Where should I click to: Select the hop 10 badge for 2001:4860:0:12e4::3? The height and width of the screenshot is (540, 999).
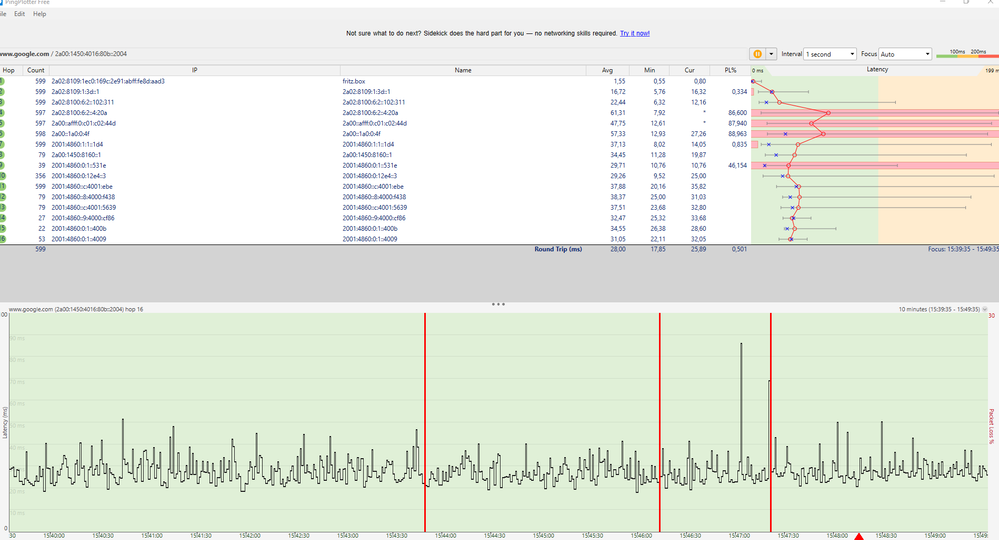(x=2, y=176)
